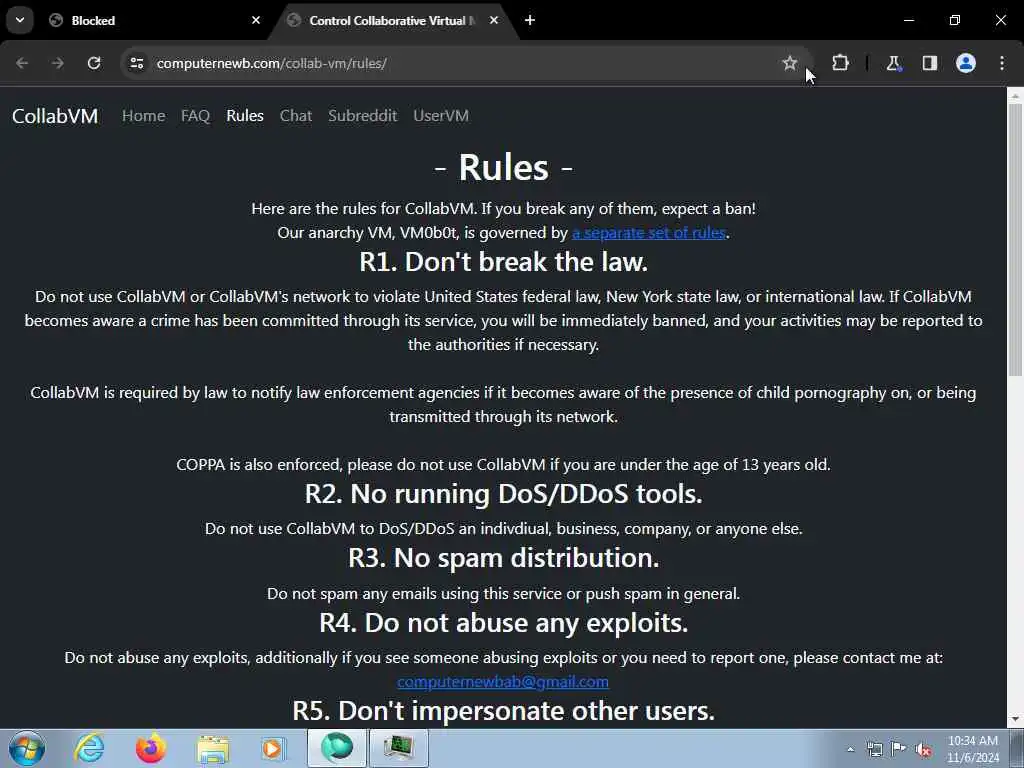Open the network tray icon

click(x=874, y=750)
